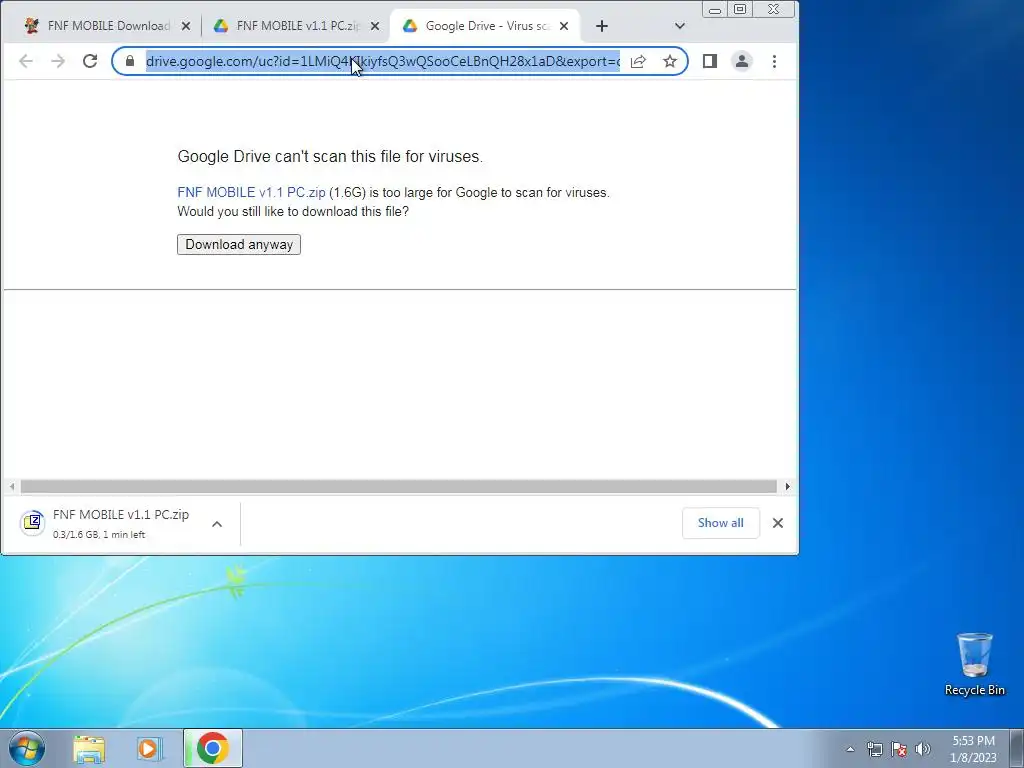View site information via the lock icon
1024x768 pixels.
130,61
